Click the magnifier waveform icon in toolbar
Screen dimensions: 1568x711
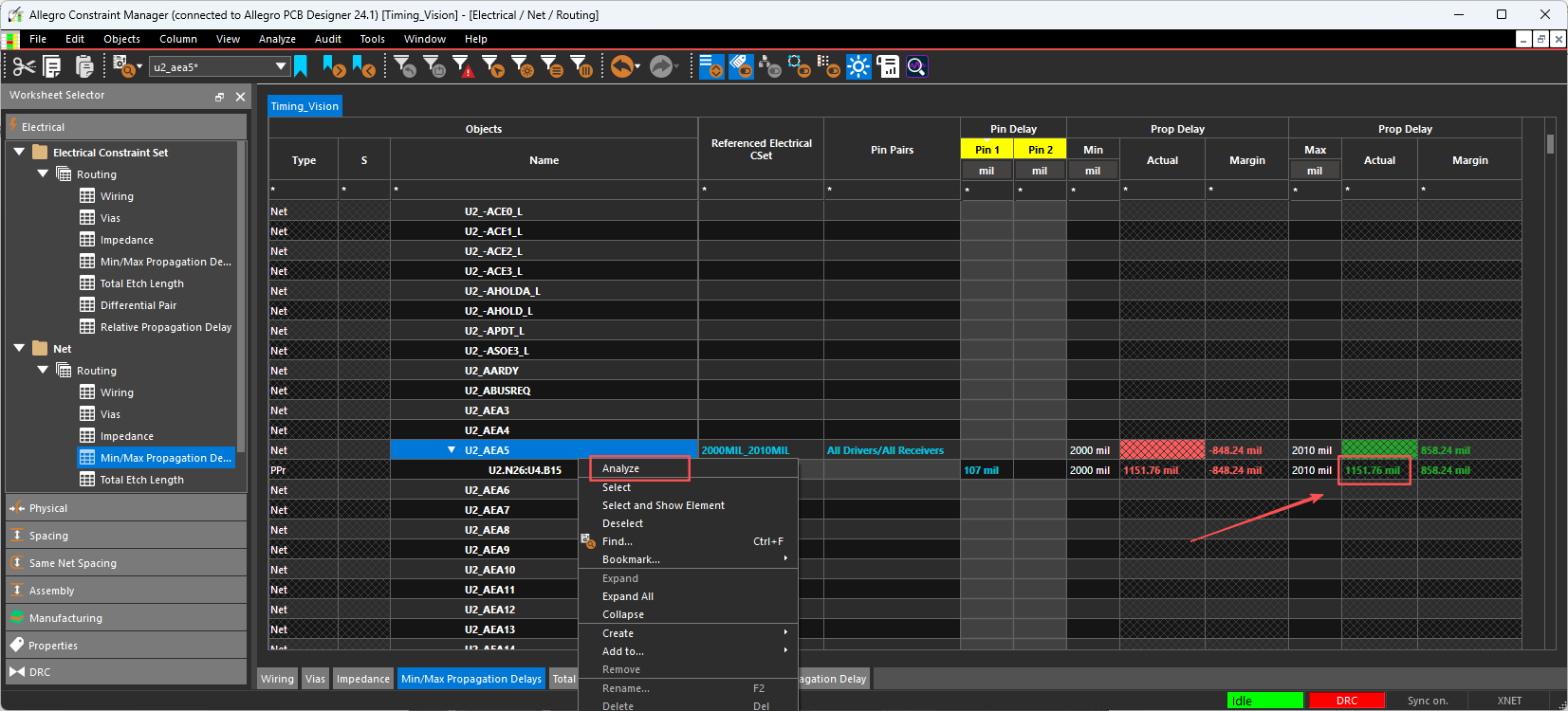[x=916, y=66]
